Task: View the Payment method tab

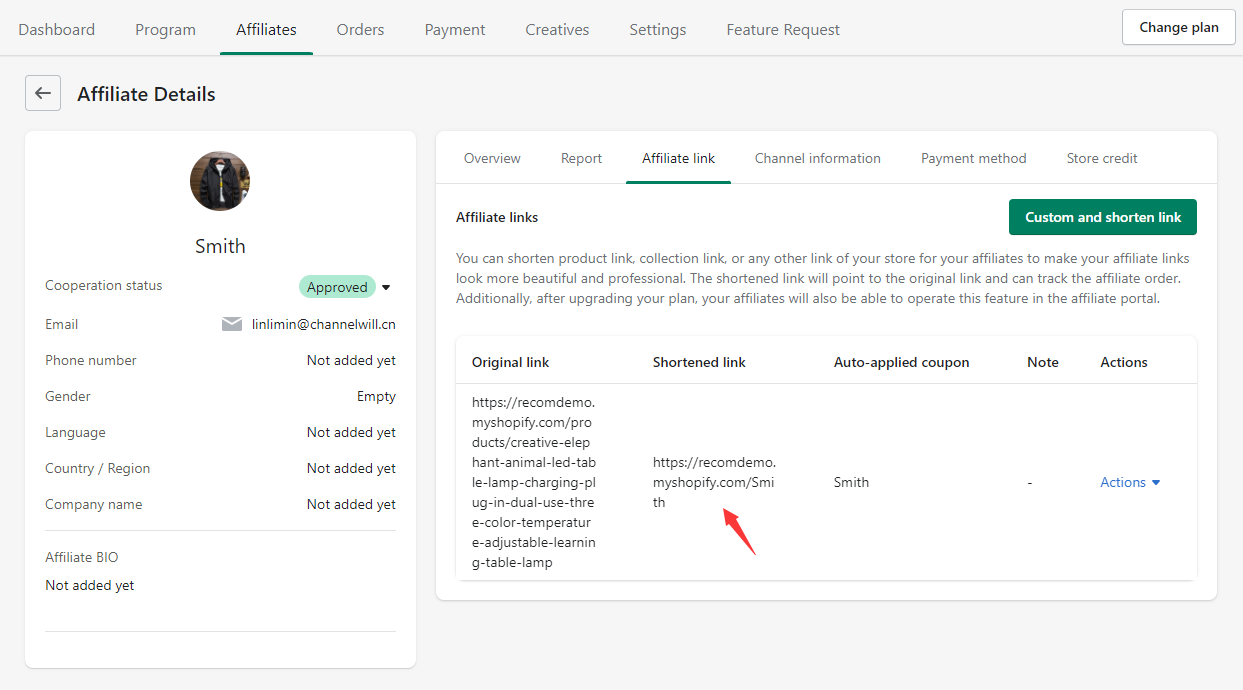Action: [x=973, y=158]
